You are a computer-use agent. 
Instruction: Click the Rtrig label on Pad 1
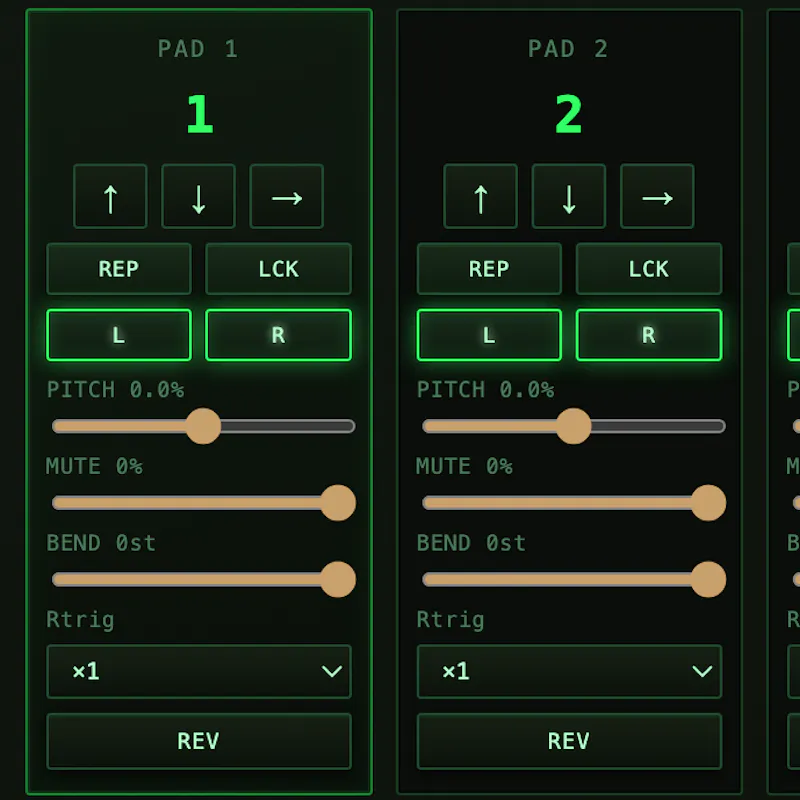tap(80, 620)
